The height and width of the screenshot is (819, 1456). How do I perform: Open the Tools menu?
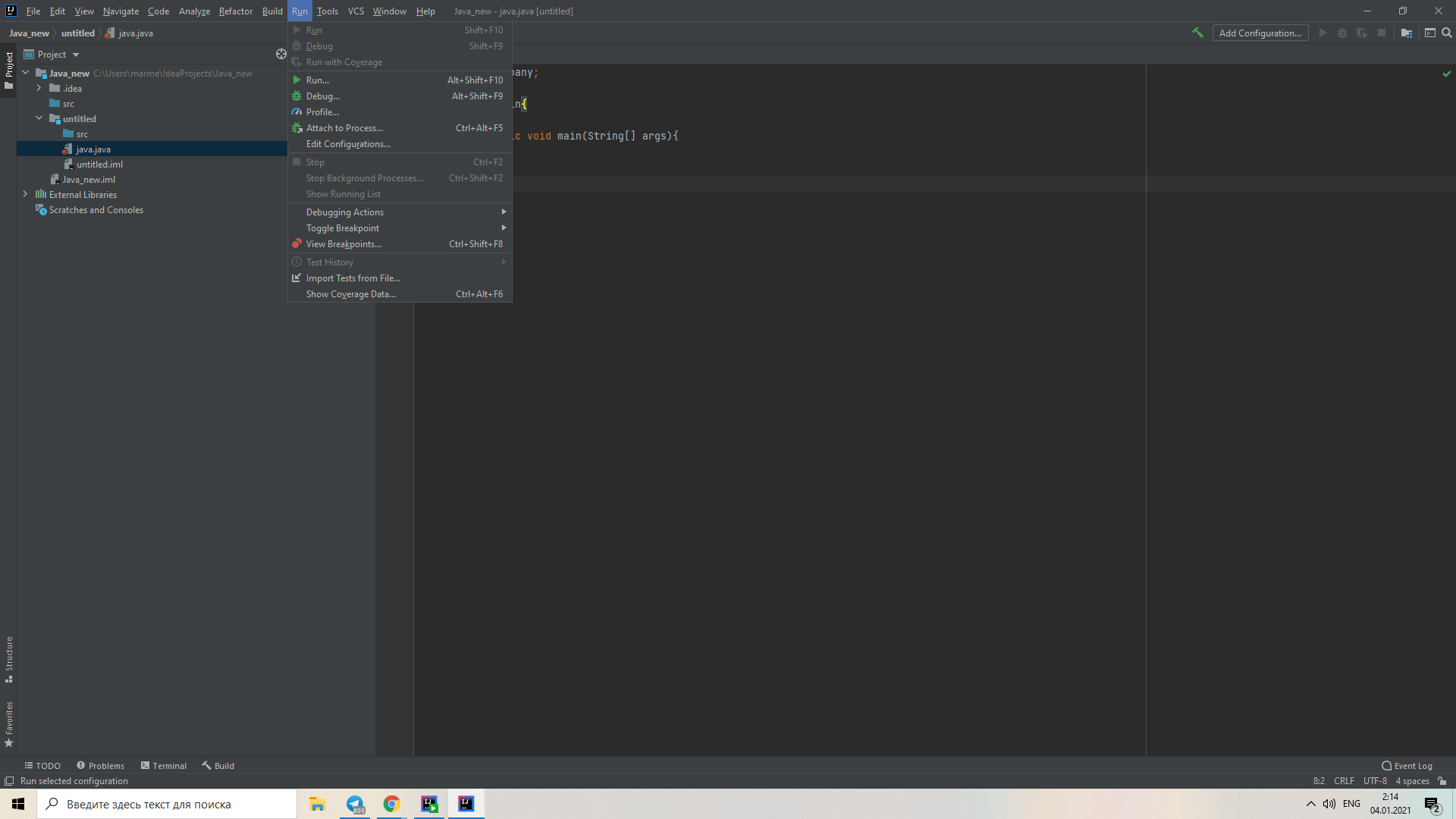point(328,11)
